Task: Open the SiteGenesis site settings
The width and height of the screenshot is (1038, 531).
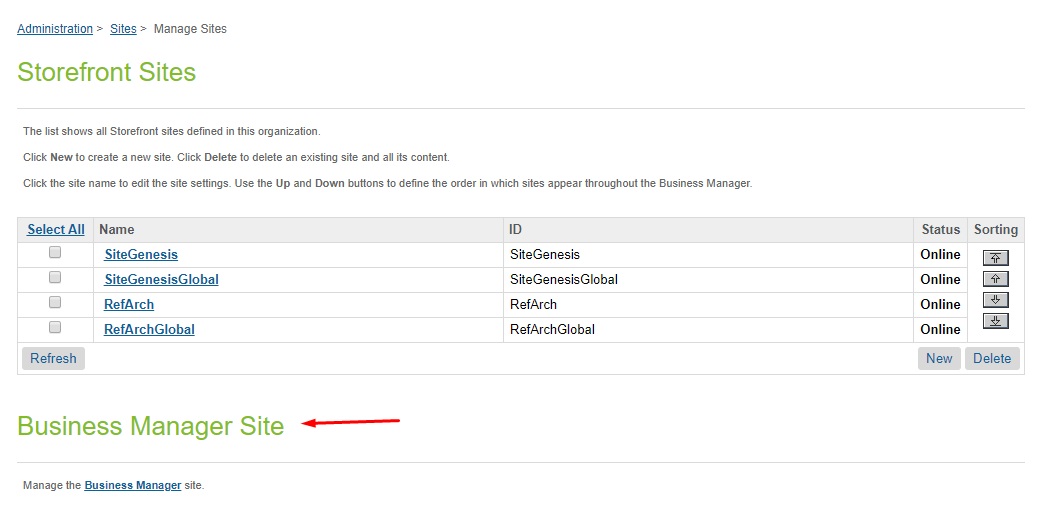Action: pyautogui.click(x=141, y=255)
